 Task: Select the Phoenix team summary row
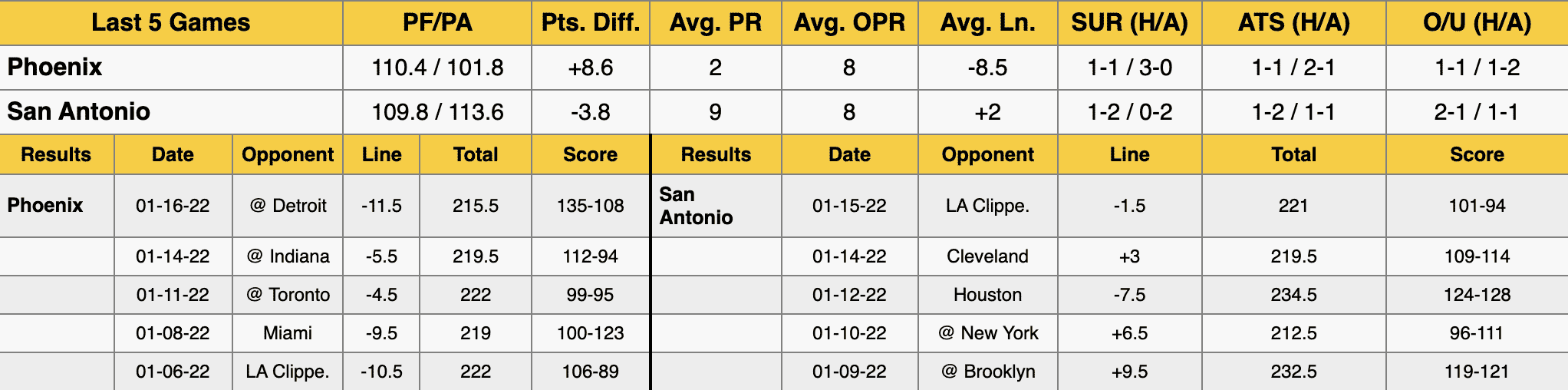[x=784, y=68]
